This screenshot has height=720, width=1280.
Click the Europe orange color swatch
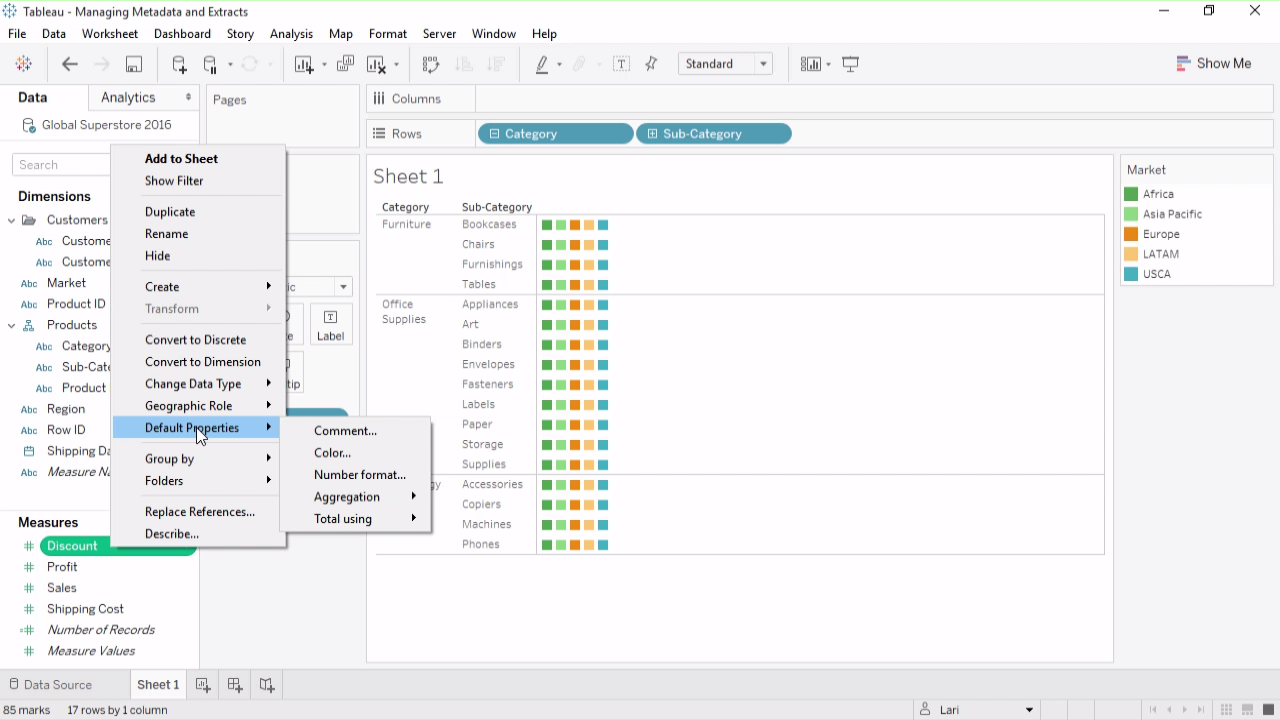pos(1131,234)
